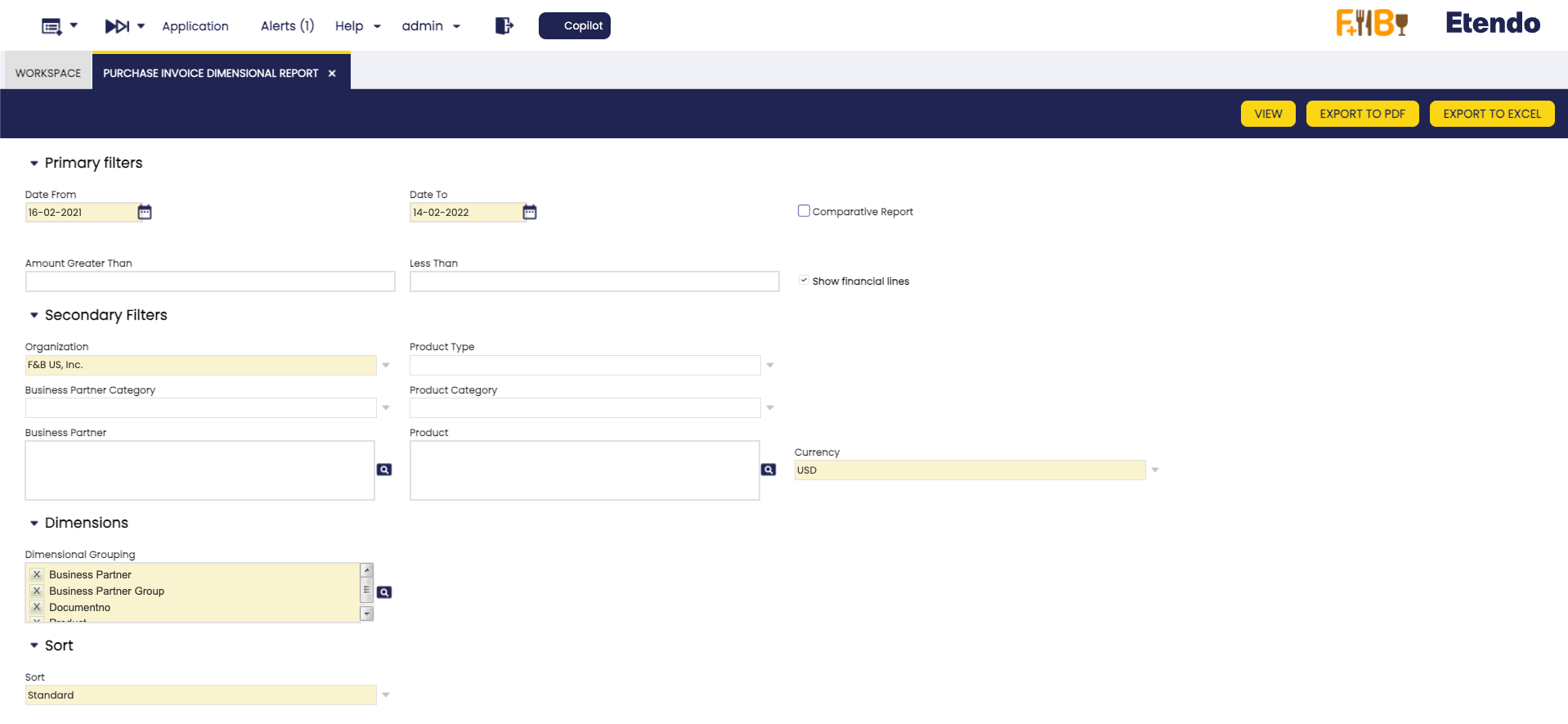Toggle Show financial lines checkbox
The image size is (1568, 724).
point(804,281)
